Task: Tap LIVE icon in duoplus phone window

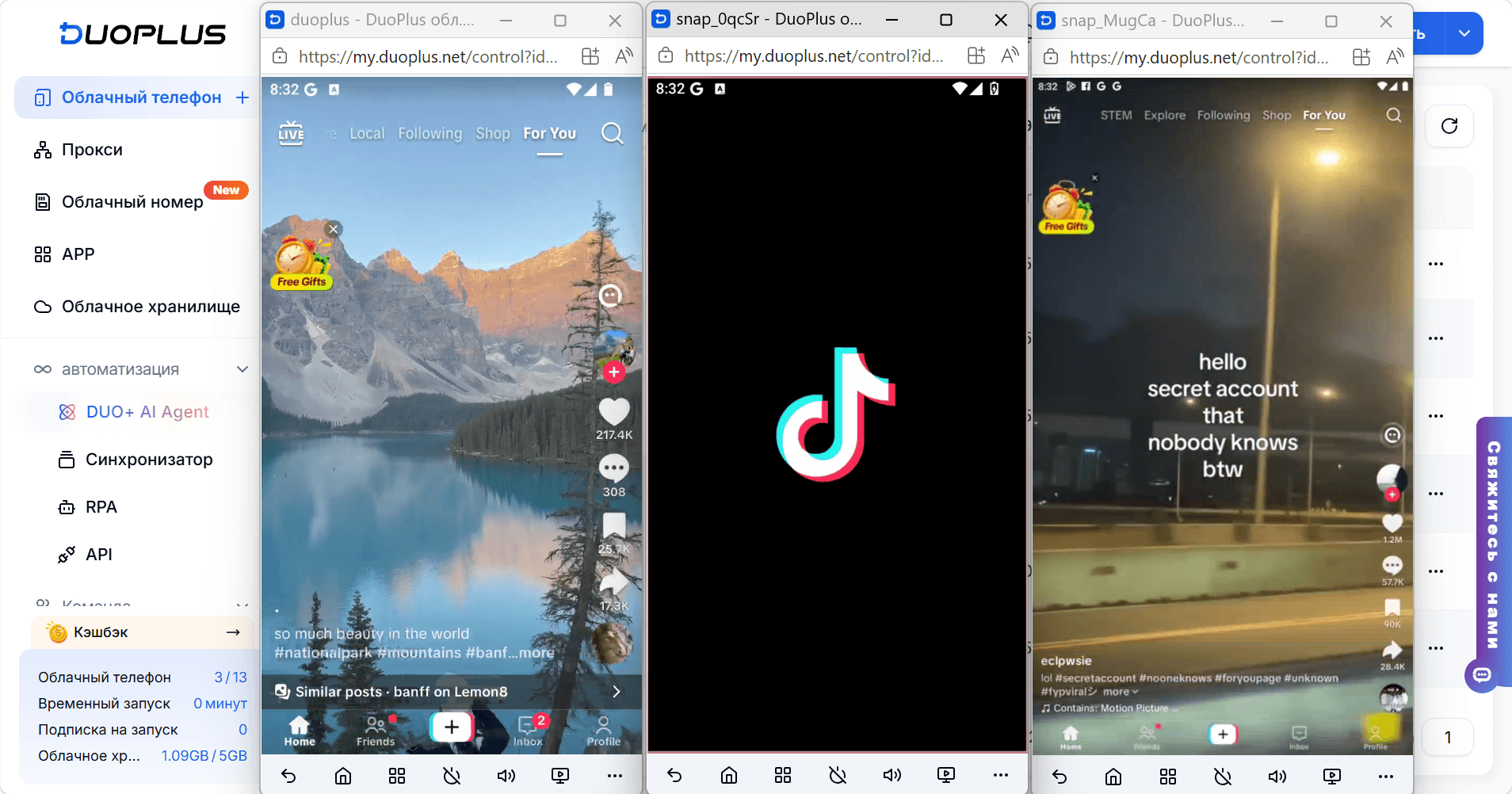Action: 291,133
